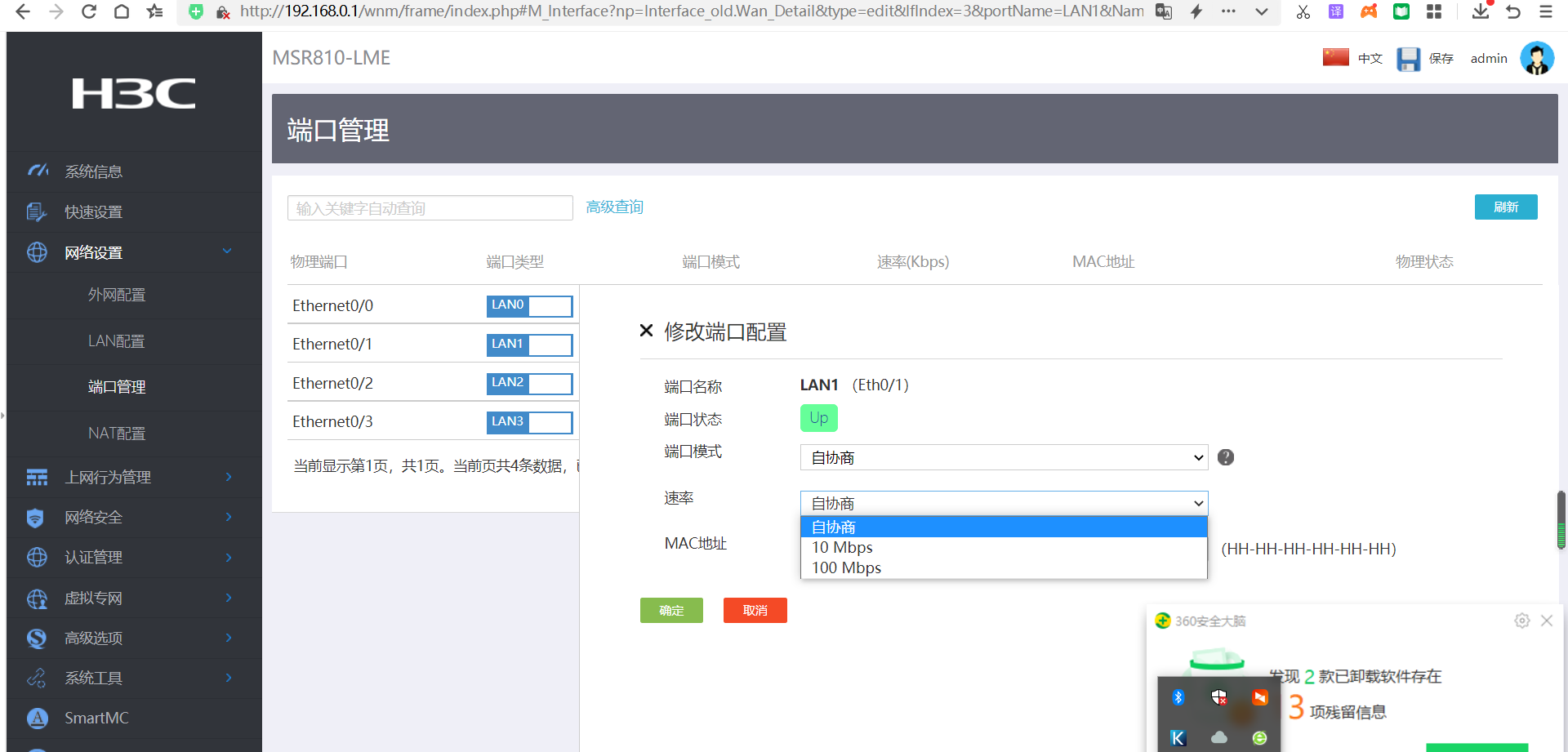Click the blue K tray icon

(x=1178, y=738)
